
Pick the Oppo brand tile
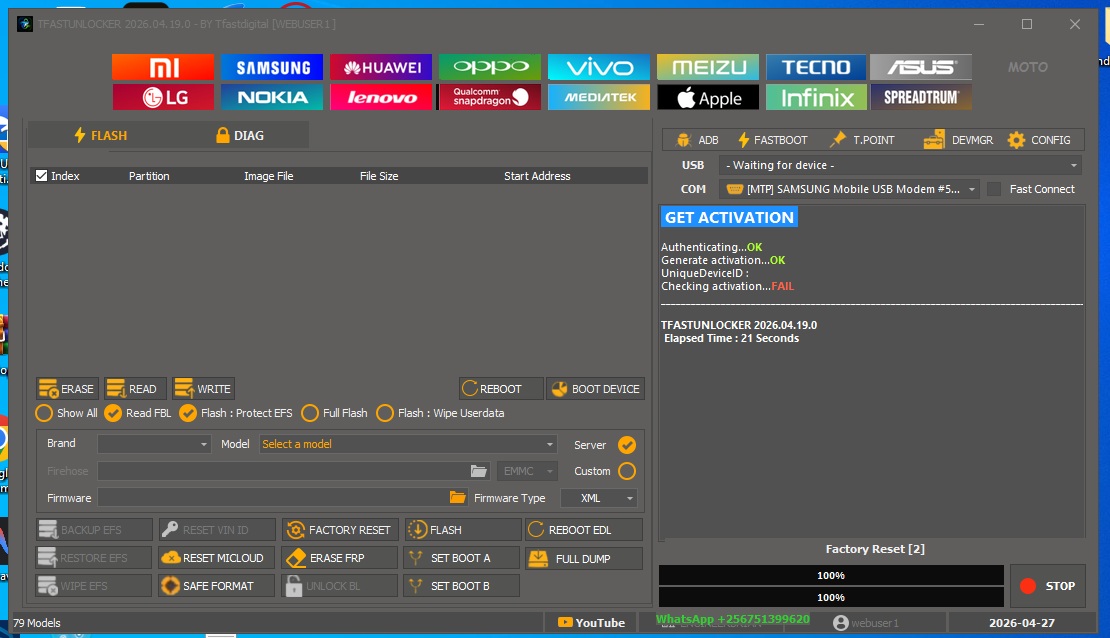click(490, 67)
